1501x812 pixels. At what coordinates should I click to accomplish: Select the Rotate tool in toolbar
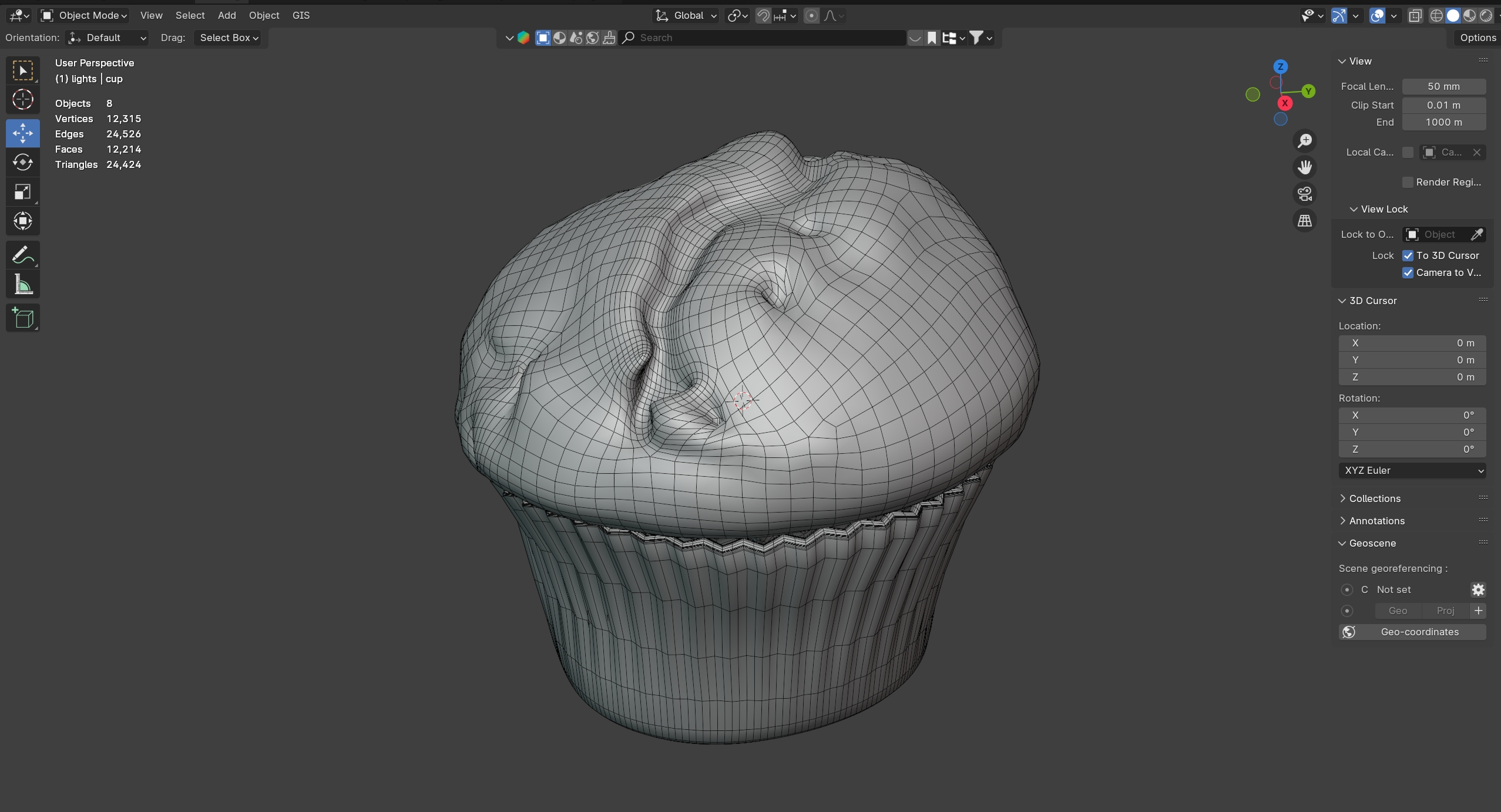(x=22, y=163)
